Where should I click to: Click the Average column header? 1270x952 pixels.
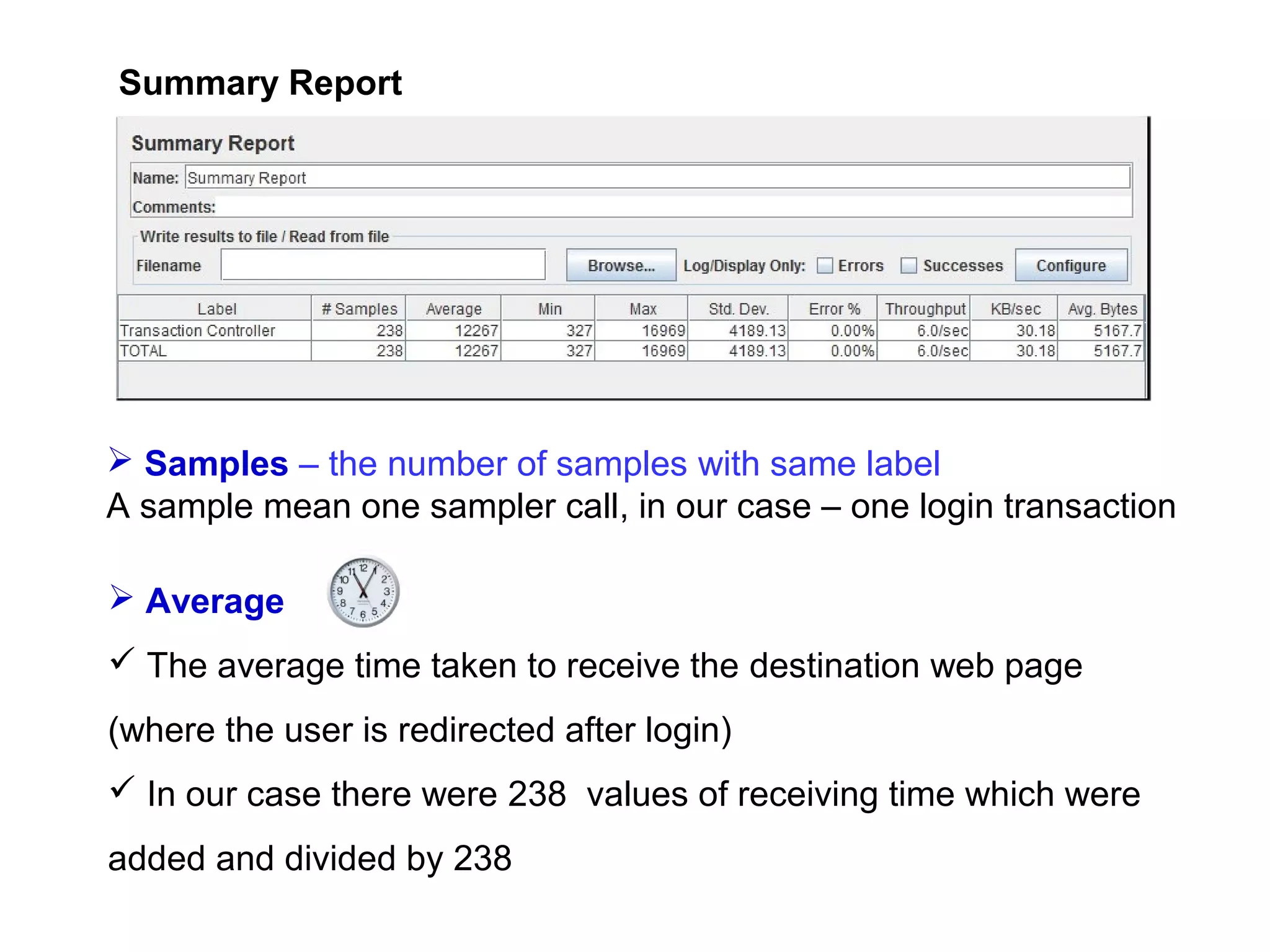click(x=453, y=308)
